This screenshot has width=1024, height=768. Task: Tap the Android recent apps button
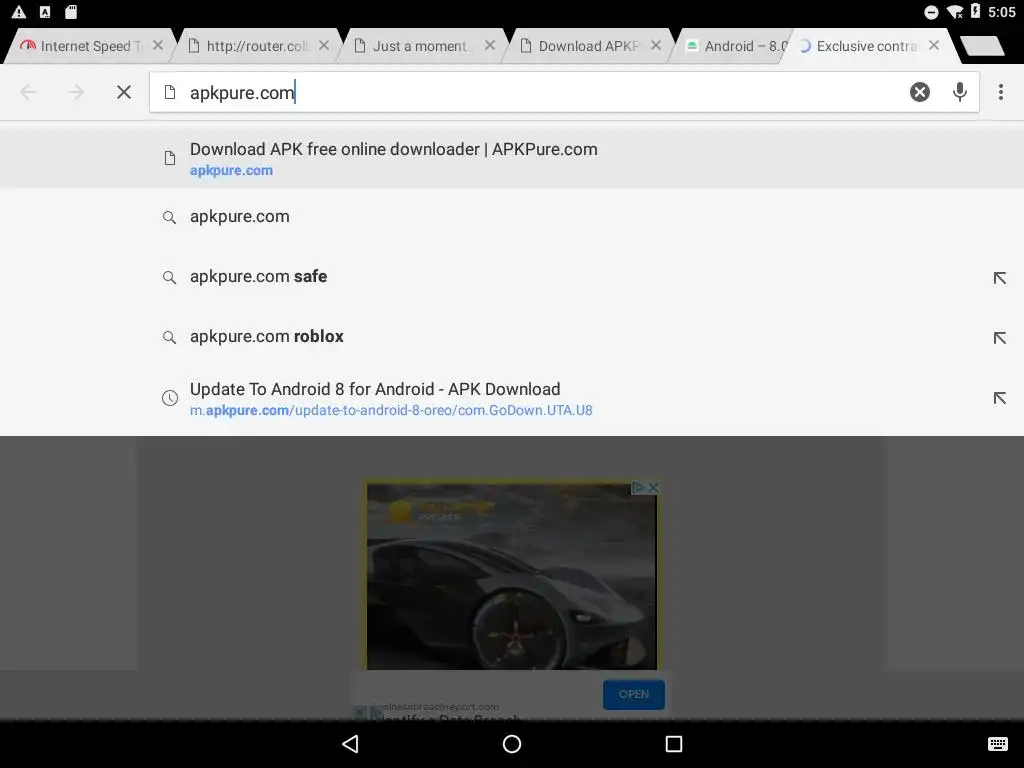pyautogui.click(x=673, y=744)
